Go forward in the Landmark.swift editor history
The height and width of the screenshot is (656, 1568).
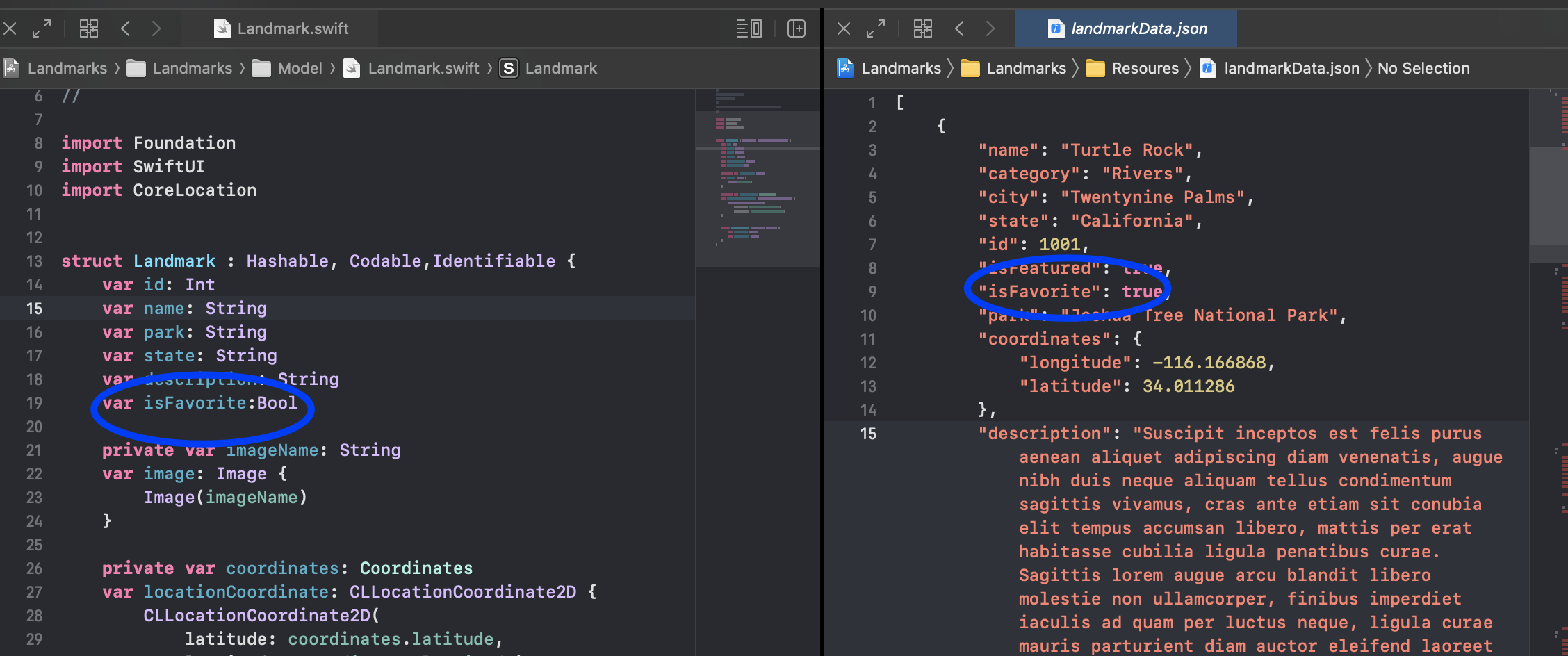pyautogui.click(x=156, y=28)
